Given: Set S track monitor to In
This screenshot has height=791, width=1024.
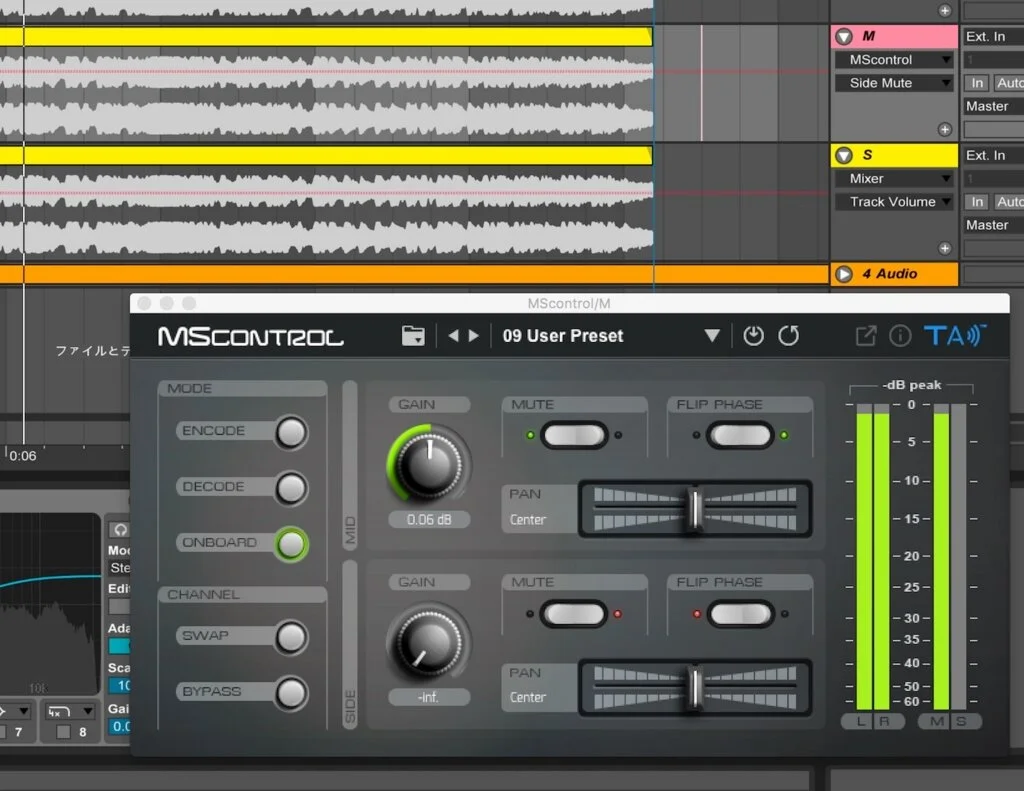Looking at the screenshot, I should coord(977,202).
